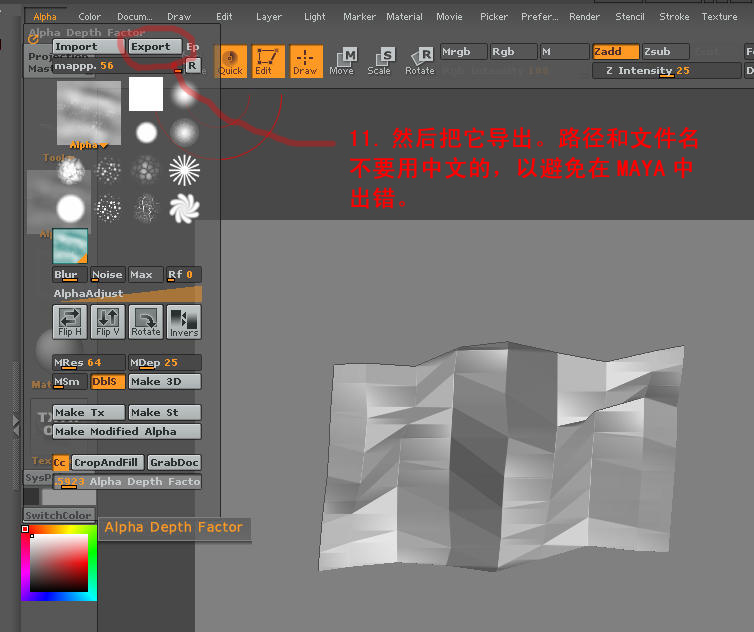Click the Flip H icon
This screenshot has width=754, height=632.
point(70,322)
